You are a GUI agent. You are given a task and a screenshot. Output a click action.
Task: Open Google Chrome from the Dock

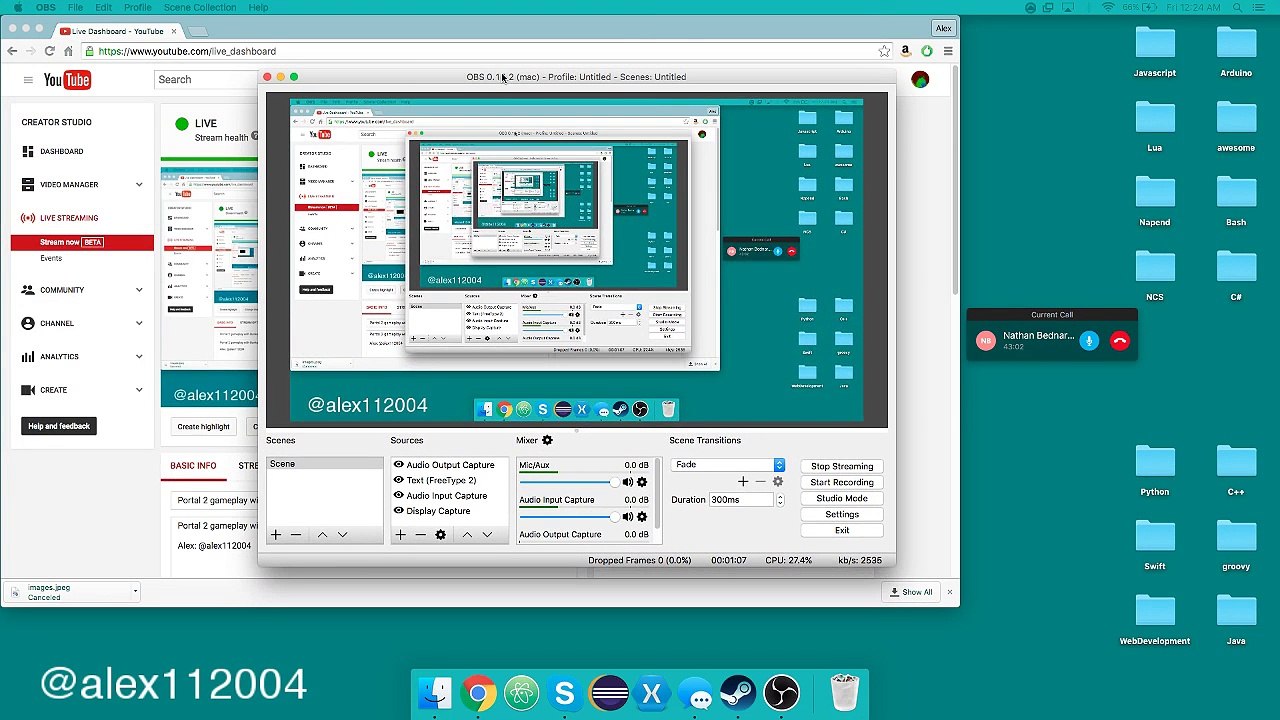click(478, 693)
